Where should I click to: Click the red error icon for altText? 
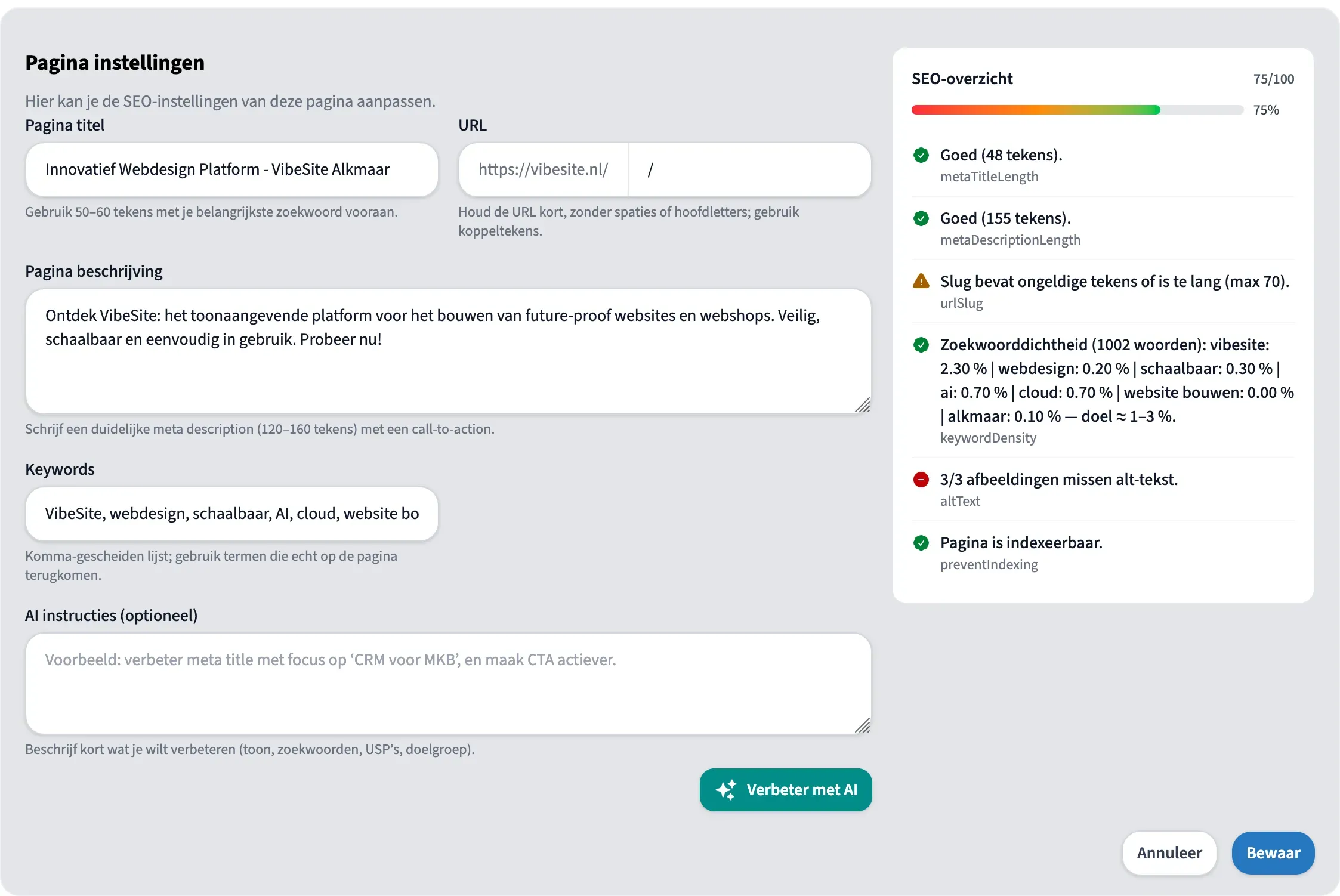click(921, 480)
